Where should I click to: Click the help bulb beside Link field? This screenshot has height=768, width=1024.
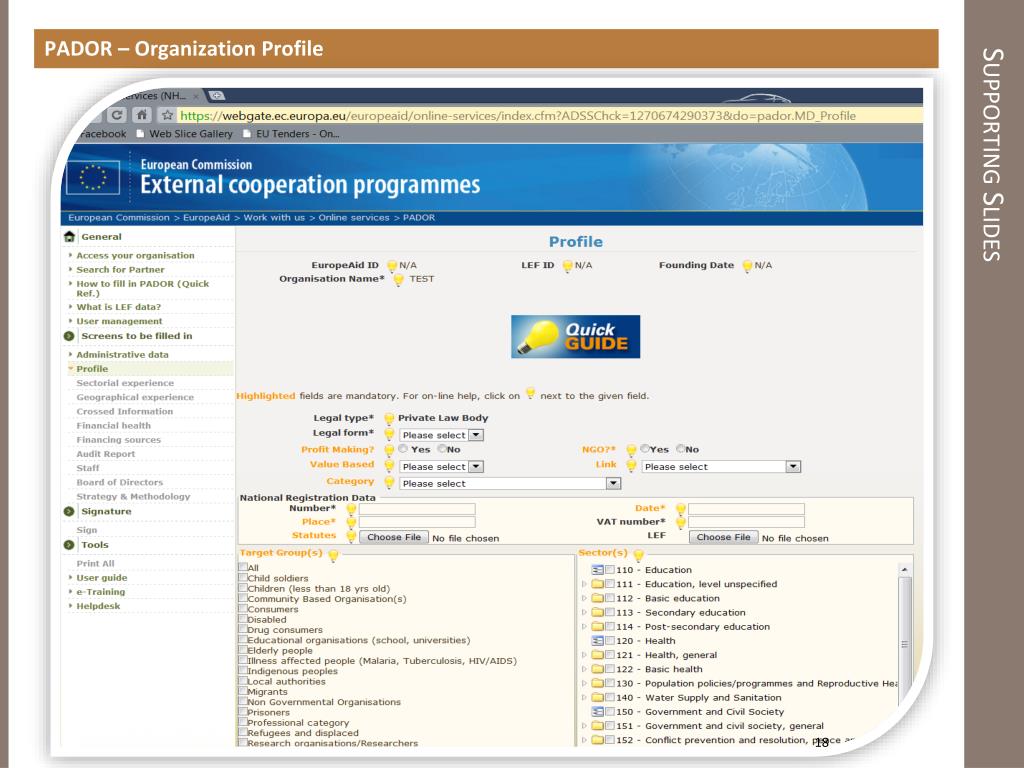632,466
